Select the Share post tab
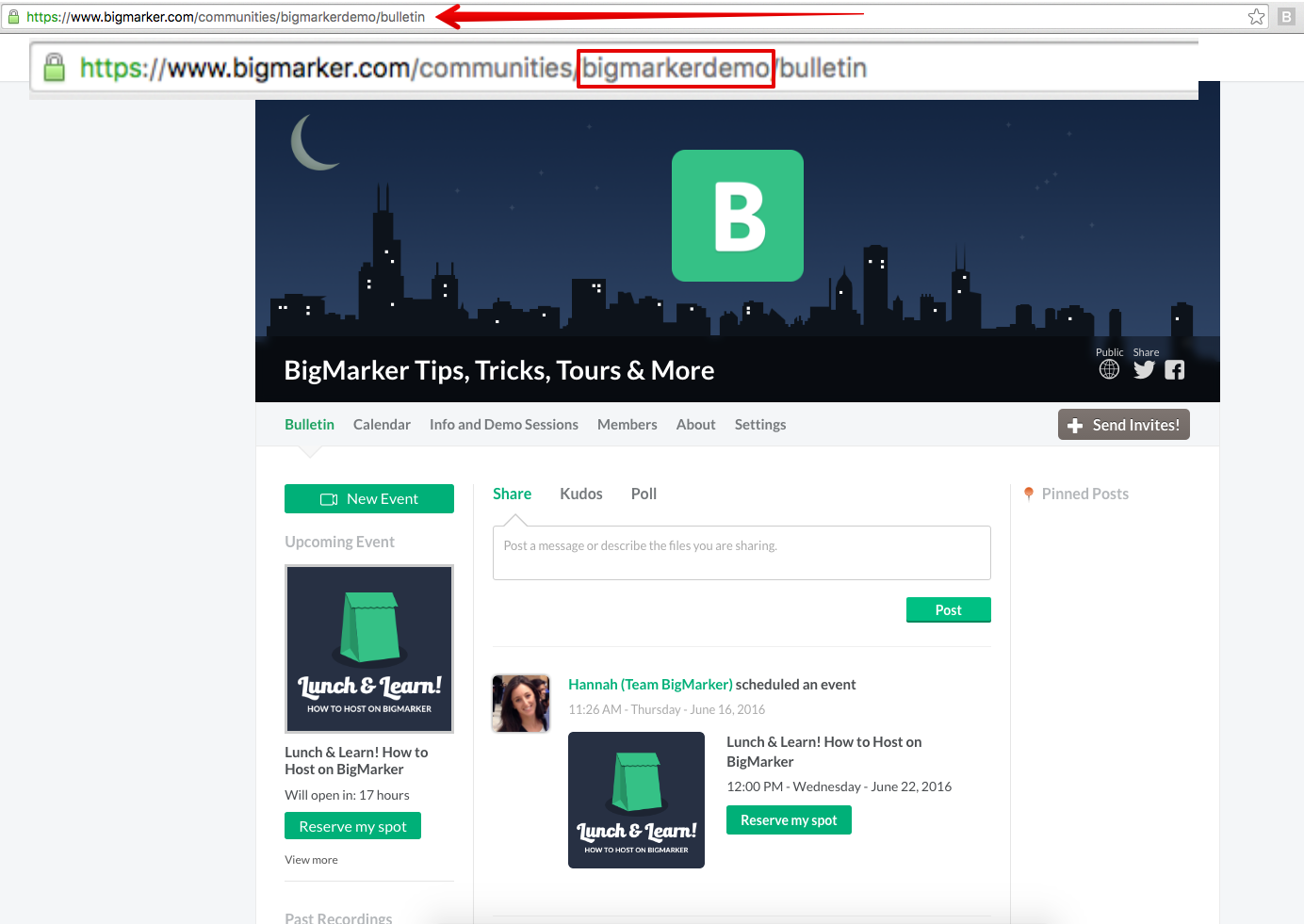1304x924 pixels. point(512,494)
